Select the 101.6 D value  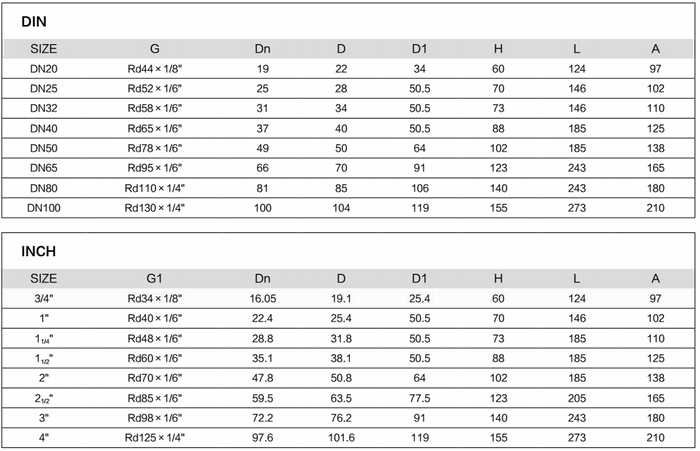341,437
